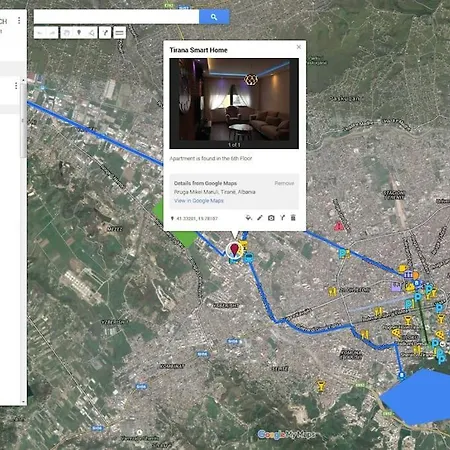
Task: Select the Measure distances ruler tool
Action: point(119,33)
